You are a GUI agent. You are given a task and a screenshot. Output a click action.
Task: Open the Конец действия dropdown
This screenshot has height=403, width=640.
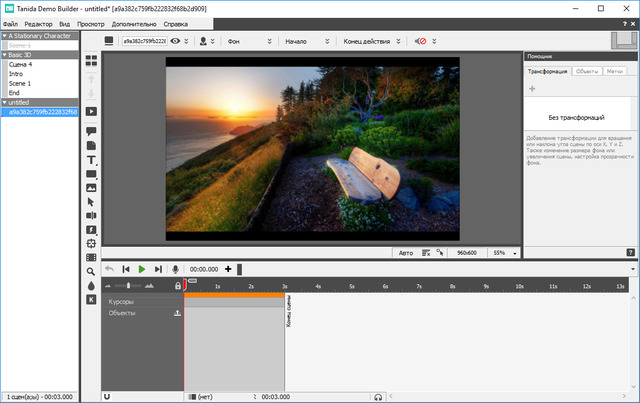[371, 41]
